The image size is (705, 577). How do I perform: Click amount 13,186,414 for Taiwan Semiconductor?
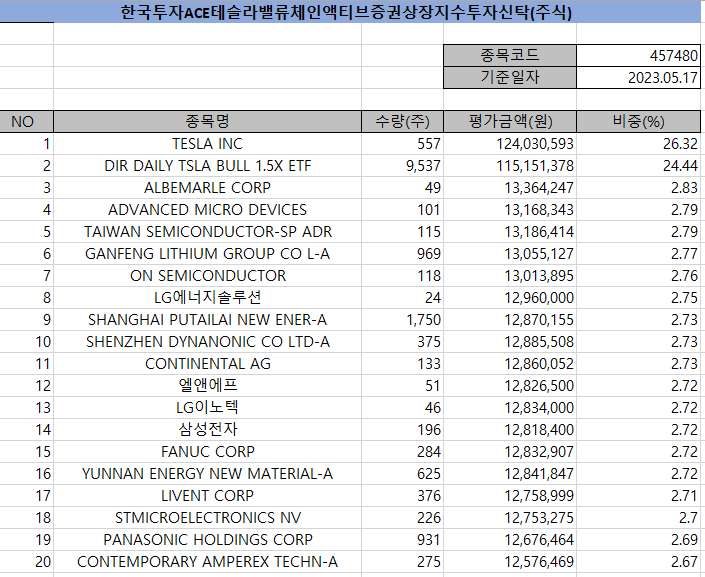pos(510,232)
